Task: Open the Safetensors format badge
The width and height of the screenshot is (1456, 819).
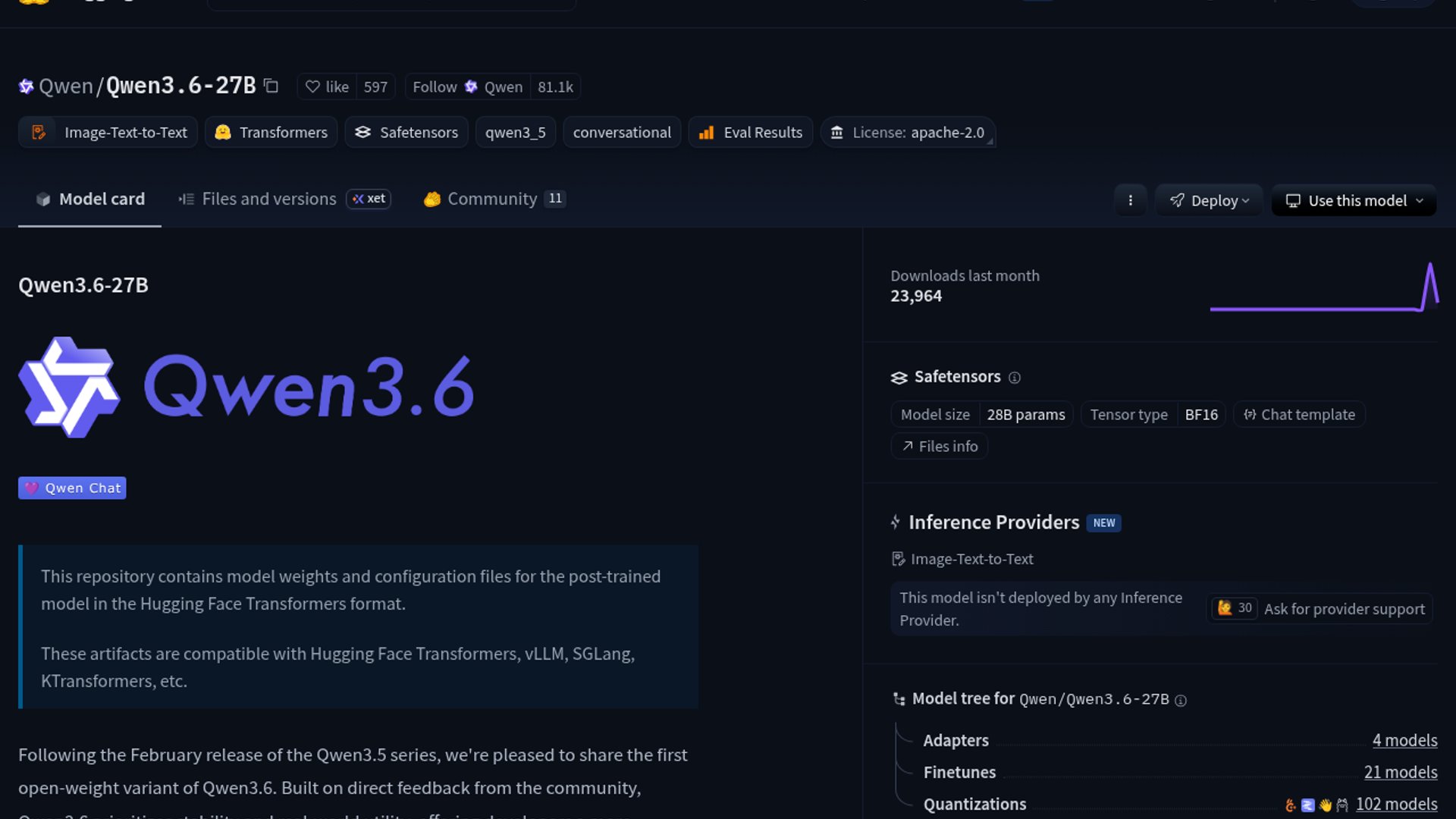Action: point(406,132)
